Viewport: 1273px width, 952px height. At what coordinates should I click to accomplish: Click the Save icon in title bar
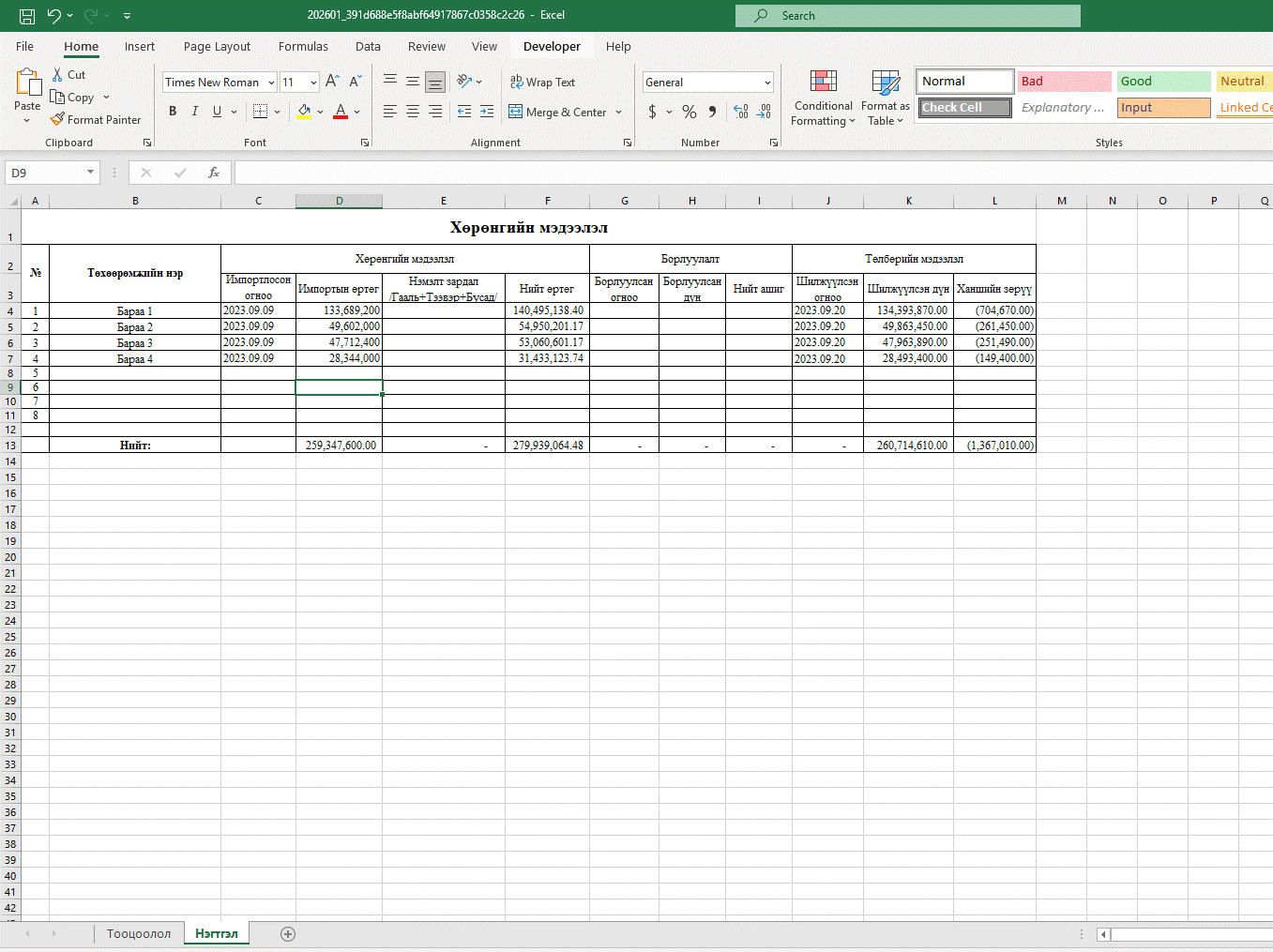tap(27, 16)
